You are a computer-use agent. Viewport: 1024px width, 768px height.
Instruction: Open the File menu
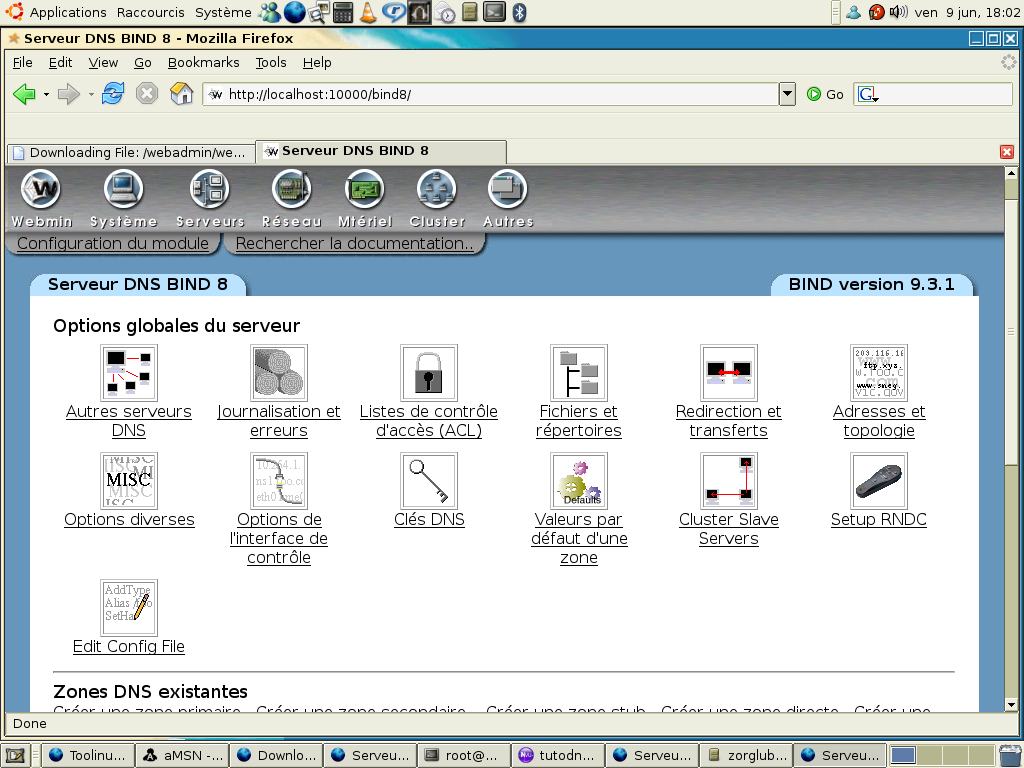[22, 63]
